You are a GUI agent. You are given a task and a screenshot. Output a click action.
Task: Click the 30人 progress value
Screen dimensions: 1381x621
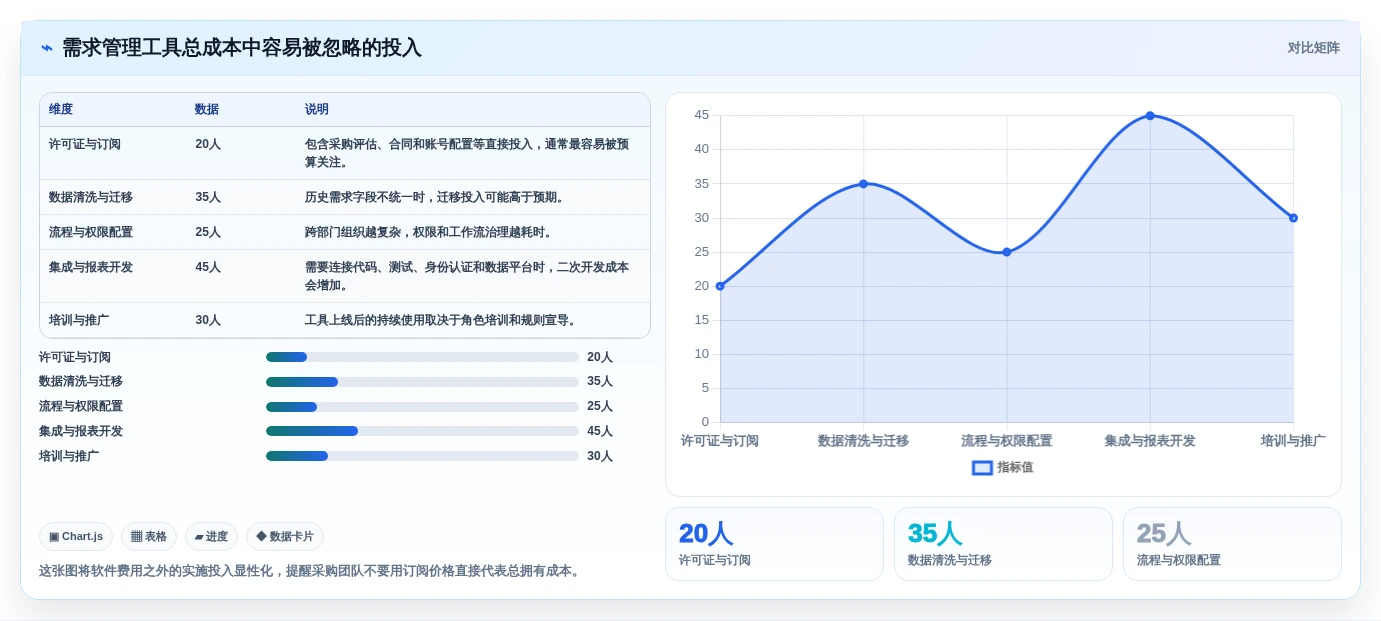point(600,456)
